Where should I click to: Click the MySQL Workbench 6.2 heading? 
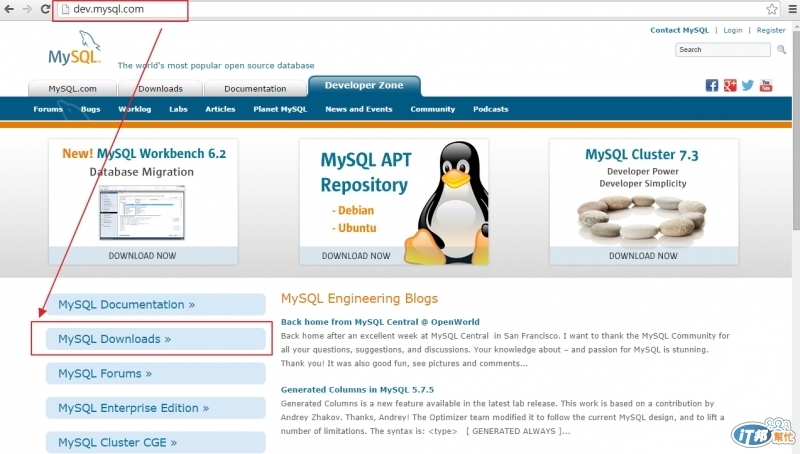click(144, 154)
